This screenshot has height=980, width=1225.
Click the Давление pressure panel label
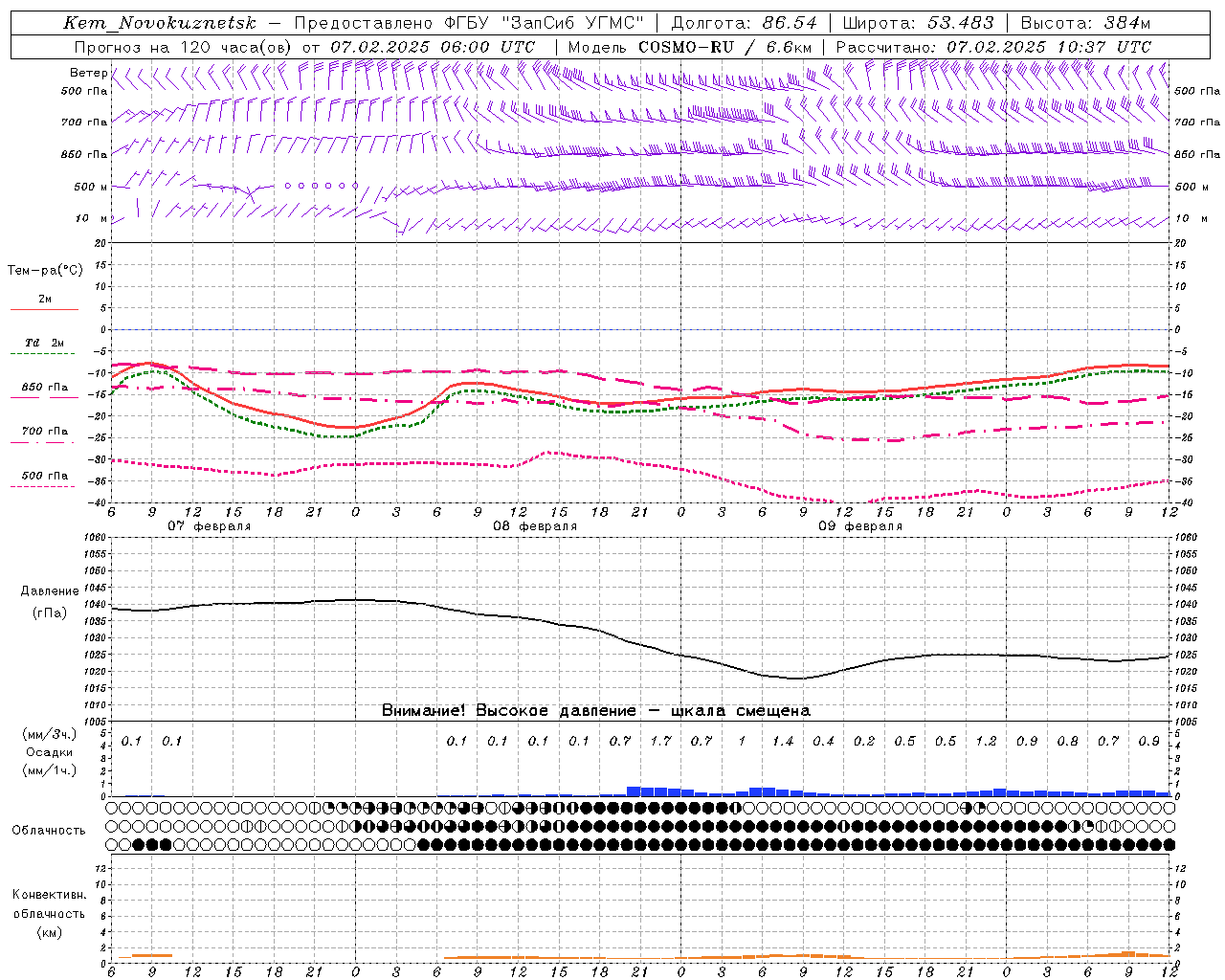pyautogui.click(x=50, y=591)
